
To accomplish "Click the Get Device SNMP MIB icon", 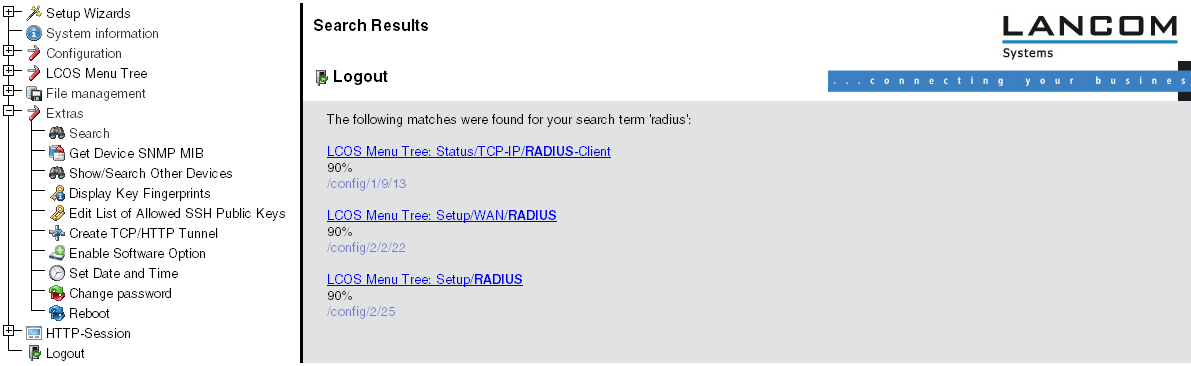I will 57,153.
